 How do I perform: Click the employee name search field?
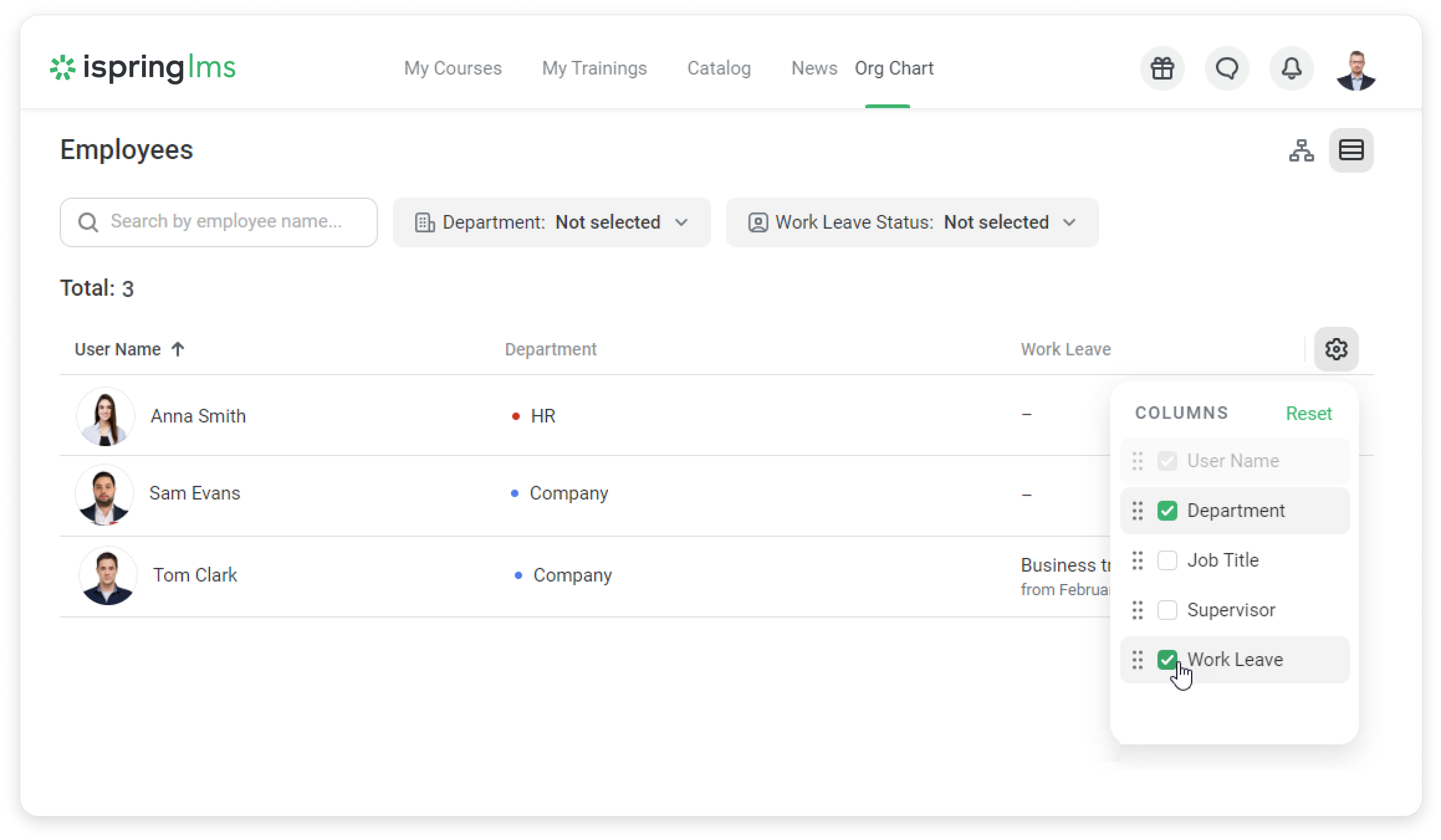[226, 222]
